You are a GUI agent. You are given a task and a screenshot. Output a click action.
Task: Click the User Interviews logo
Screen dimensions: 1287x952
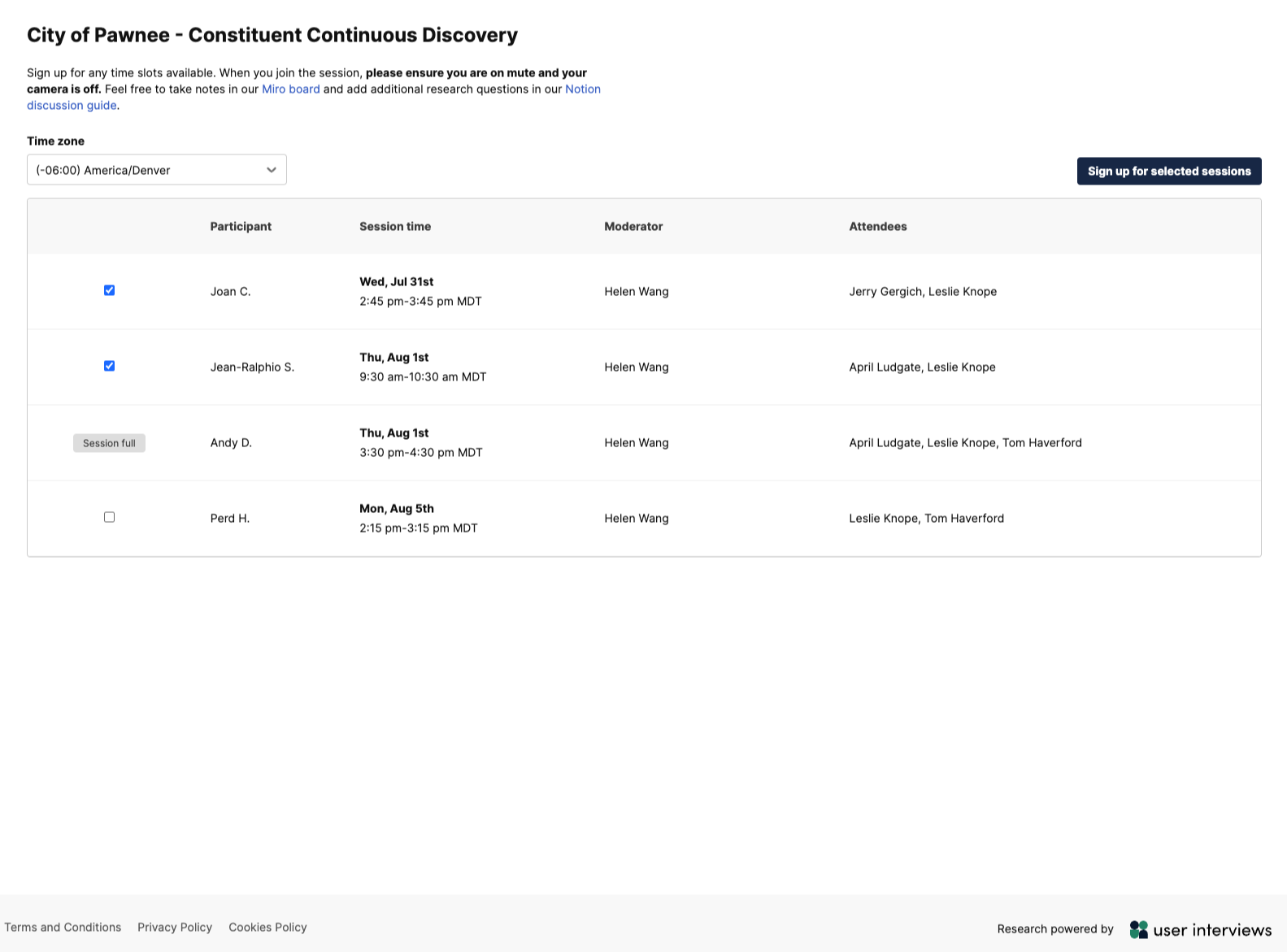(x=1201, y=929)
